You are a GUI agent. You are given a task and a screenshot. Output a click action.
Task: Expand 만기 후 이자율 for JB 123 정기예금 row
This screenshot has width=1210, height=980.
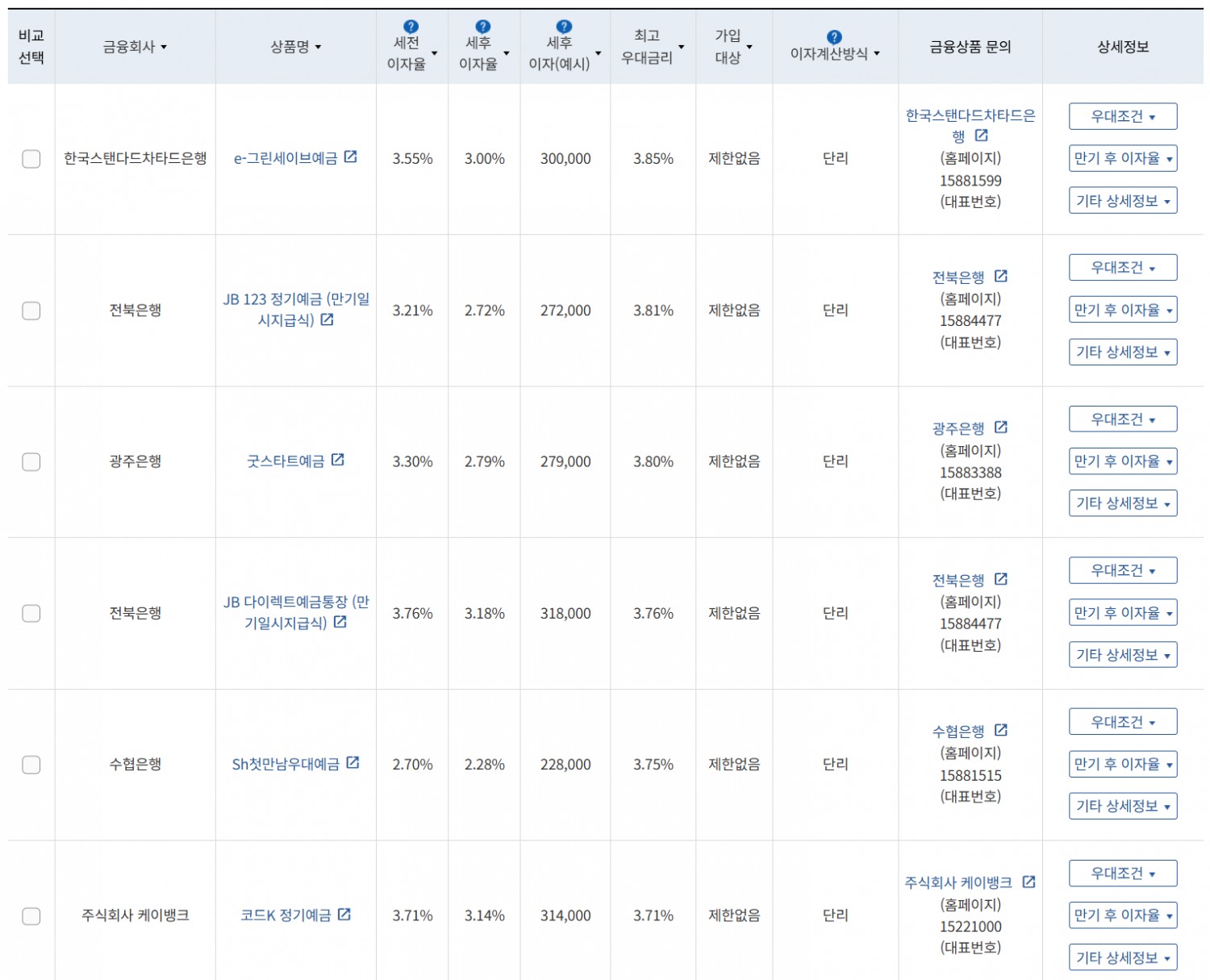[x=1123, y=310]
